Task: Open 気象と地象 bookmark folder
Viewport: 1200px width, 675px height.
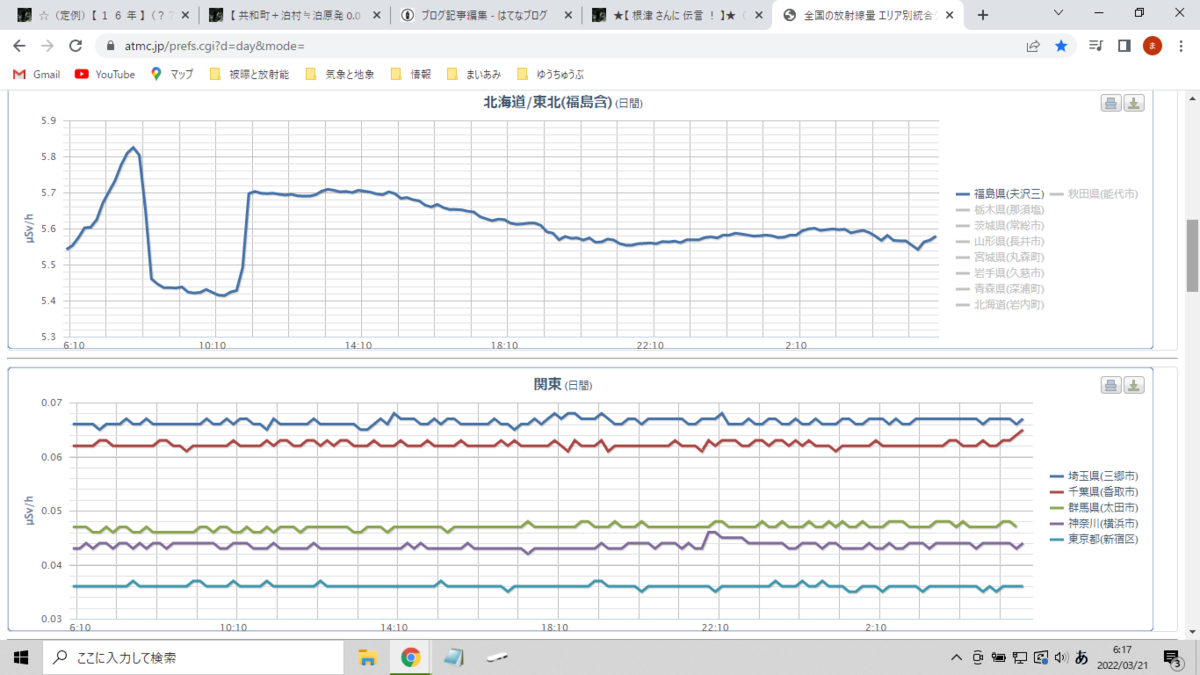Action: tap(340, 74)
